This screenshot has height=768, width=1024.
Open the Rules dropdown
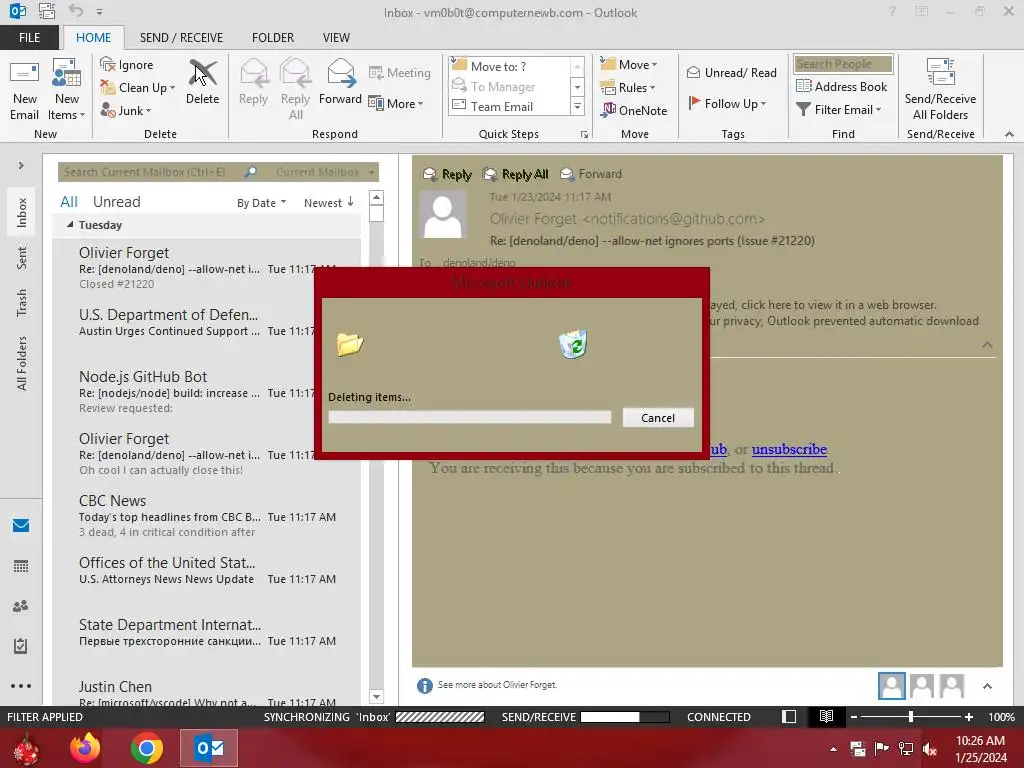628,88
